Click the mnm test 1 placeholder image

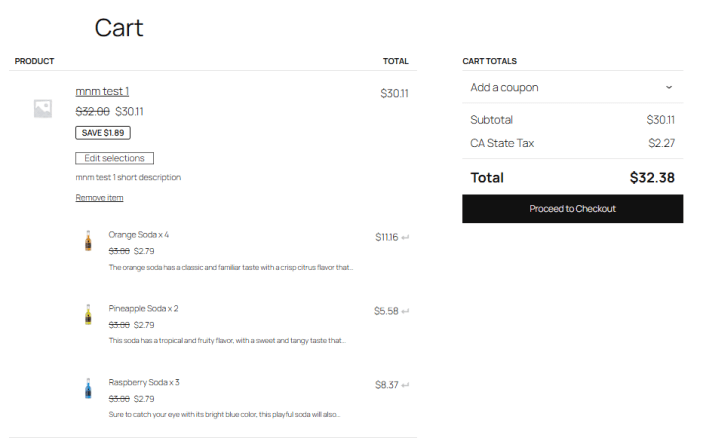(x=43, y=109)
